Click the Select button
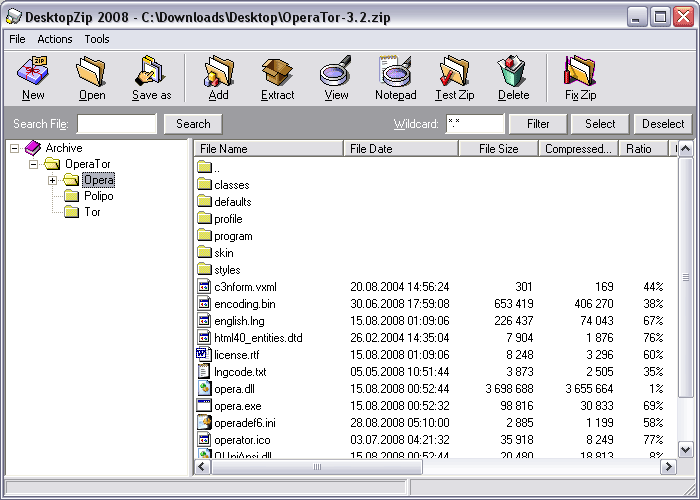The height and width of the screenshot is (500, 700). (x=600, y=124)
